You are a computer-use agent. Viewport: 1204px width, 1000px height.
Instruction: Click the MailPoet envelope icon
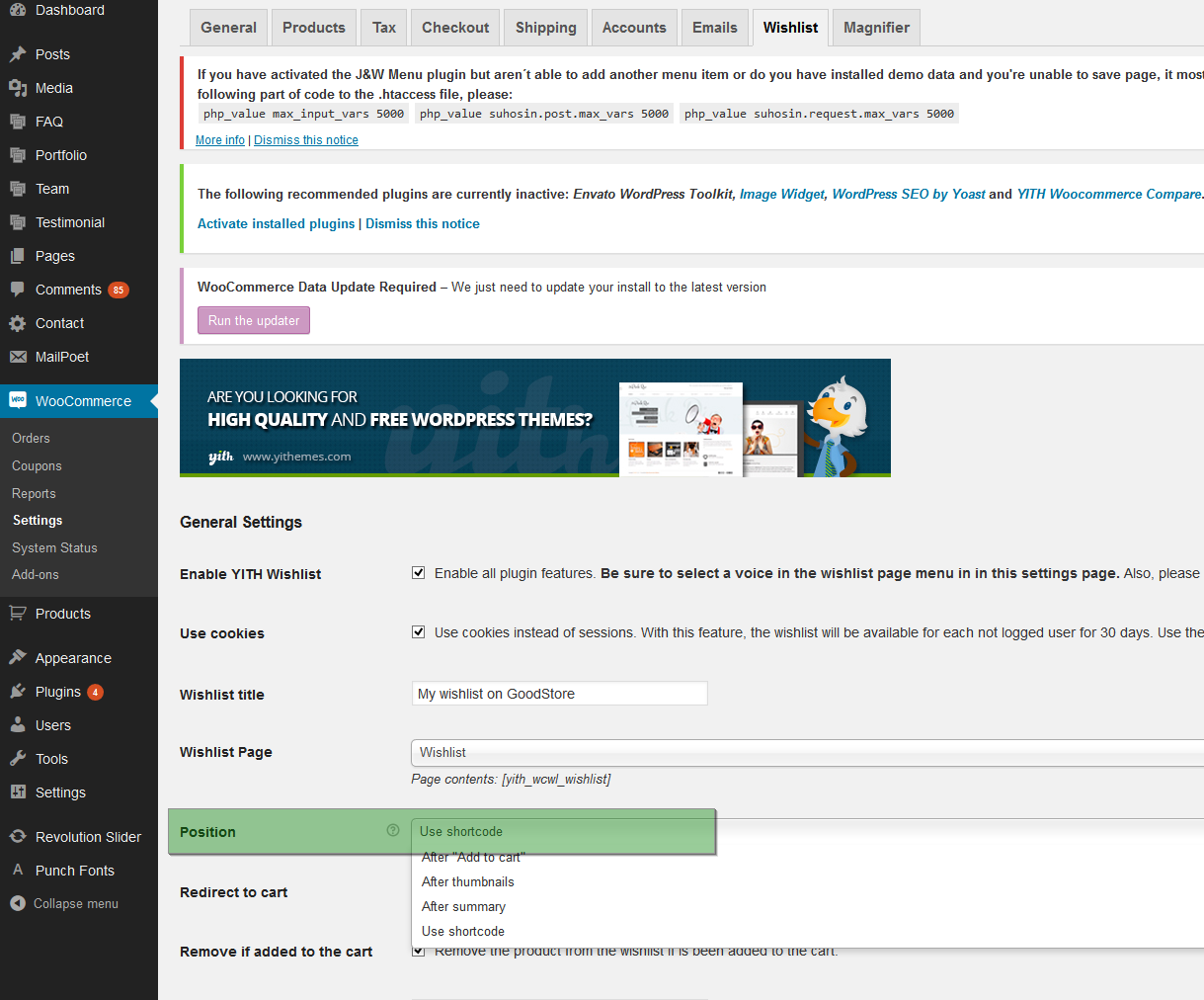point(18,357)
